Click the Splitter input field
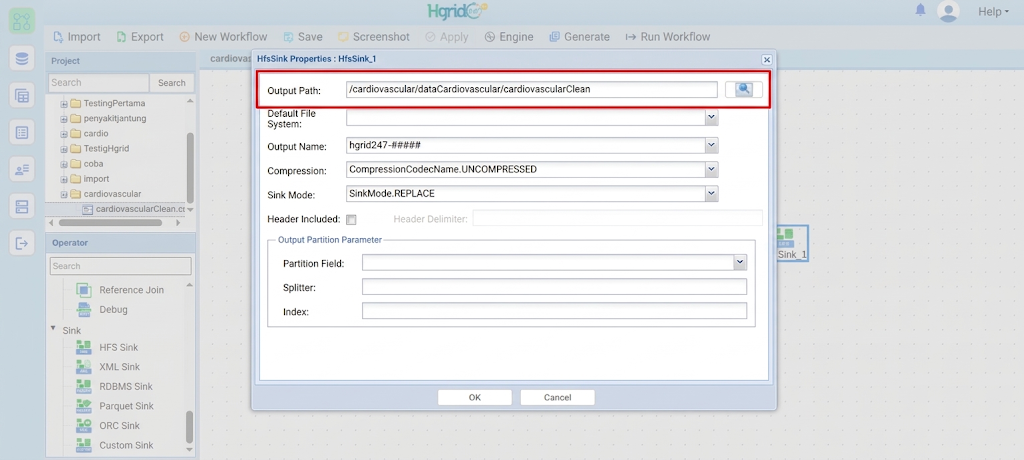This screenshot has width=1024, height=460. 554,287
